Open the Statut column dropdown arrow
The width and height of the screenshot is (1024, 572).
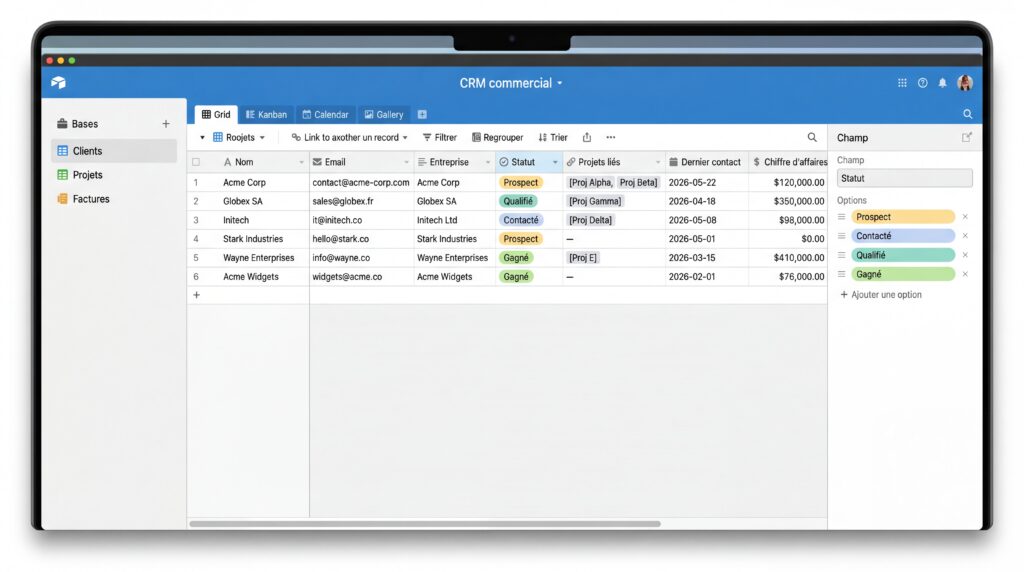click(555, 163)
